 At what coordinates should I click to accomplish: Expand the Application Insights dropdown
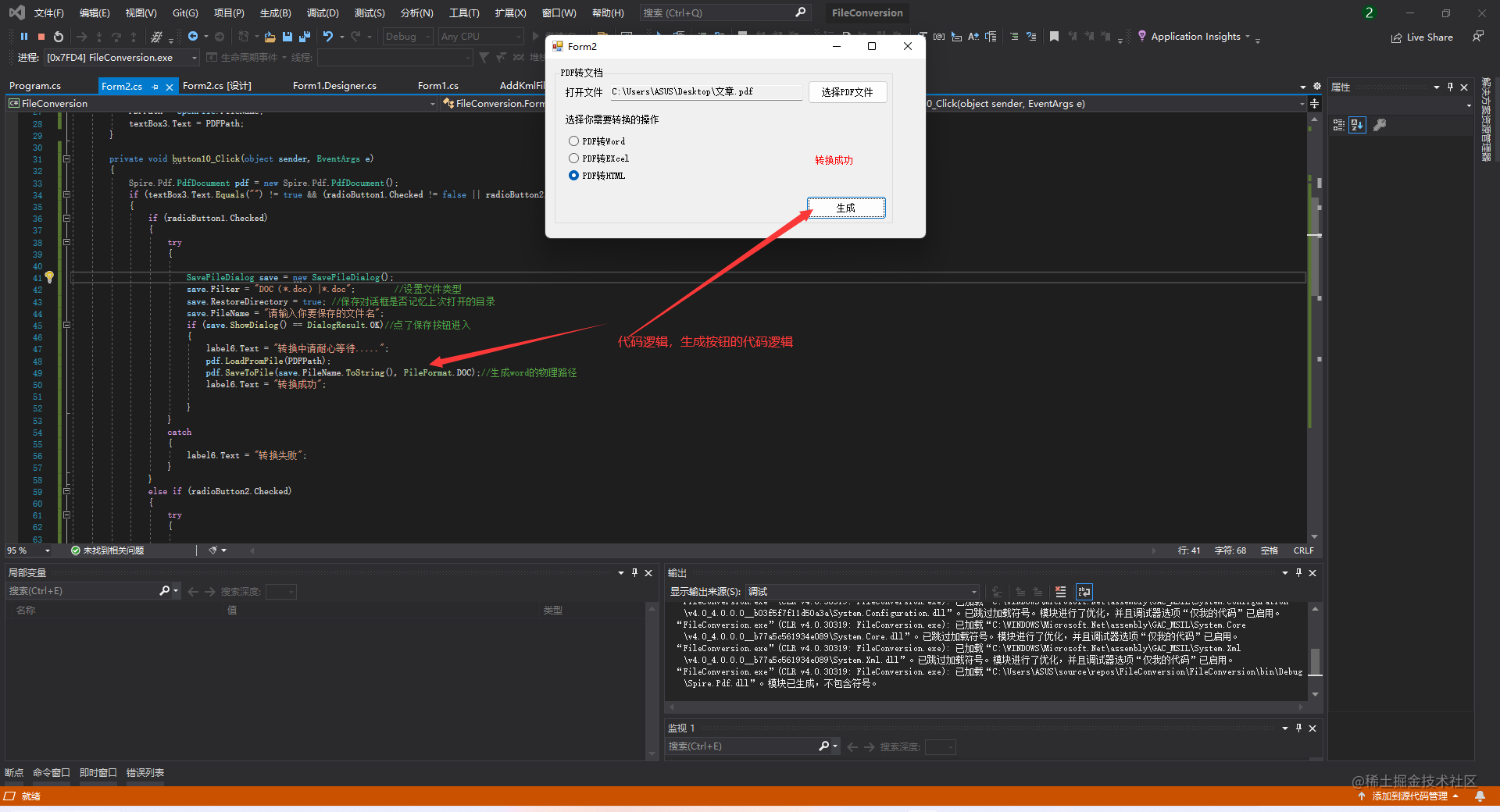[x=1248, y=37]
